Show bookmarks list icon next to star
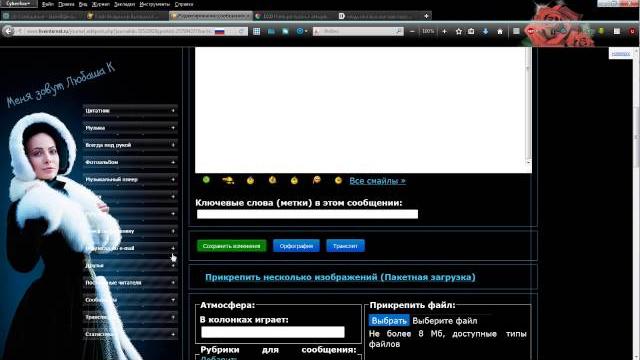This screenshot has height=360, width=640. [x=471, y=31]
